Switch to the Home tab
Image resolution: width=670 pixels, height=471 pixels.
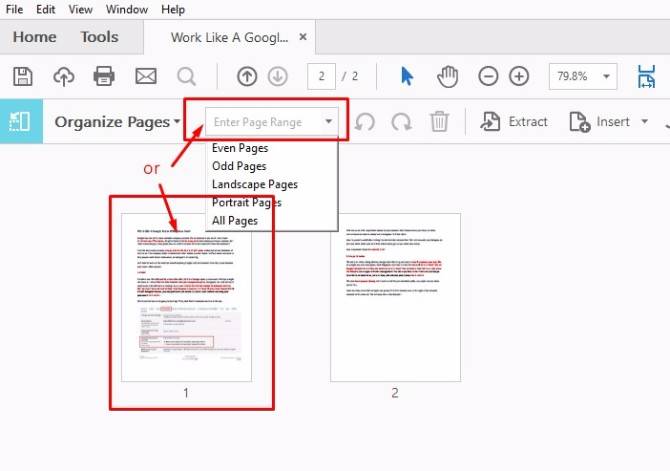point(35,37)
